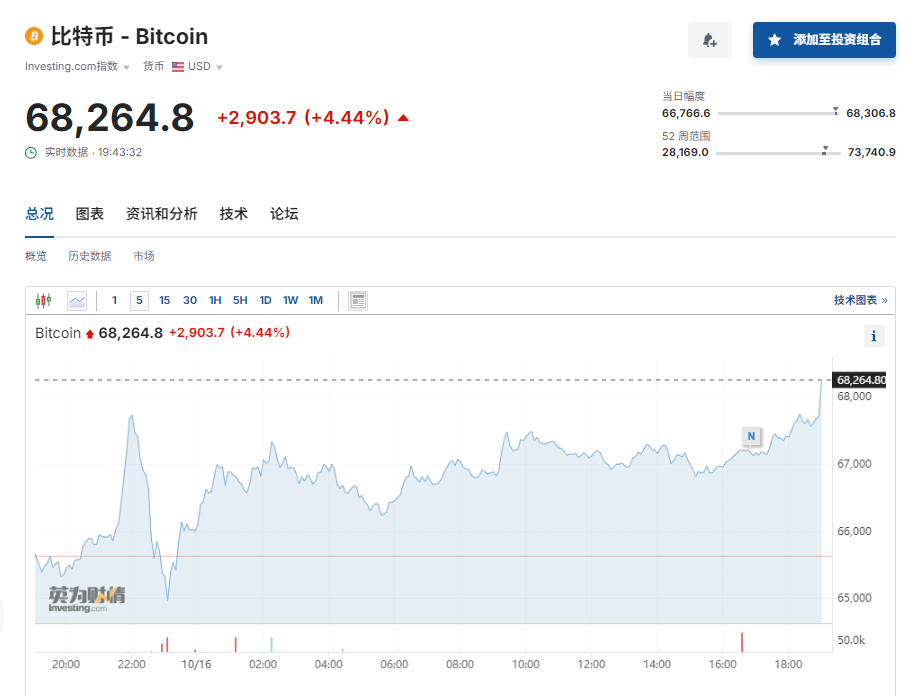Switch to the 图表 tab
The height and width of the screenshot is (696, 914).
[90, 214]
